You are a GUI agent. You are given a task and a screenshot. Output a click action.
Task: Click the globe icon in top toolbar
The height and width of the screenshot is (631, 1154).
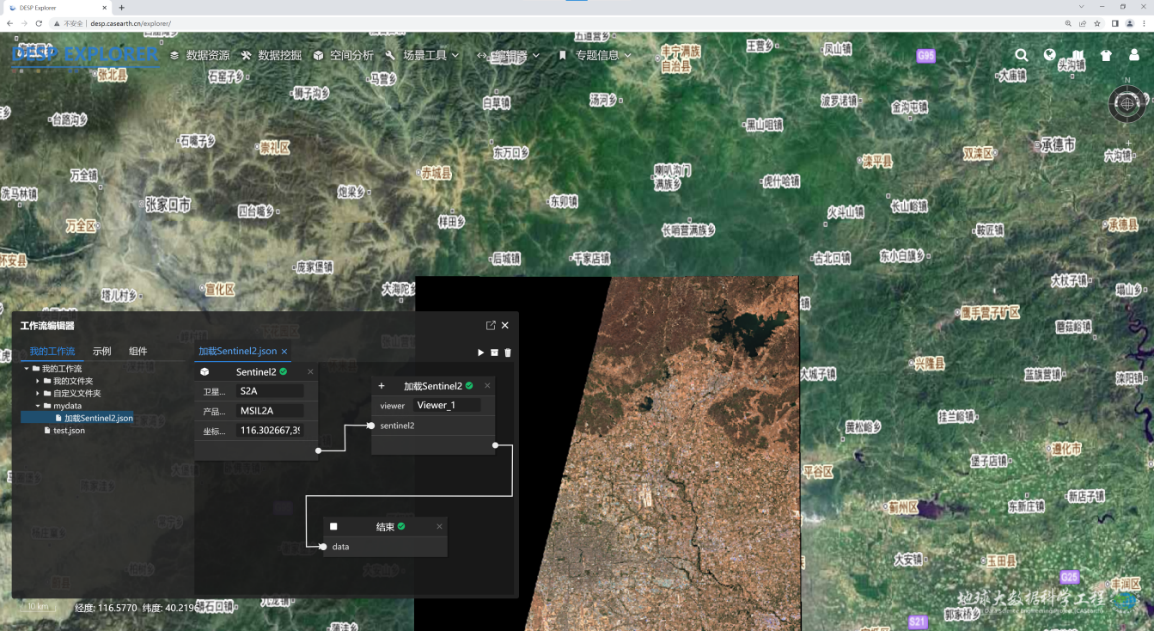tap(1049, 56)
